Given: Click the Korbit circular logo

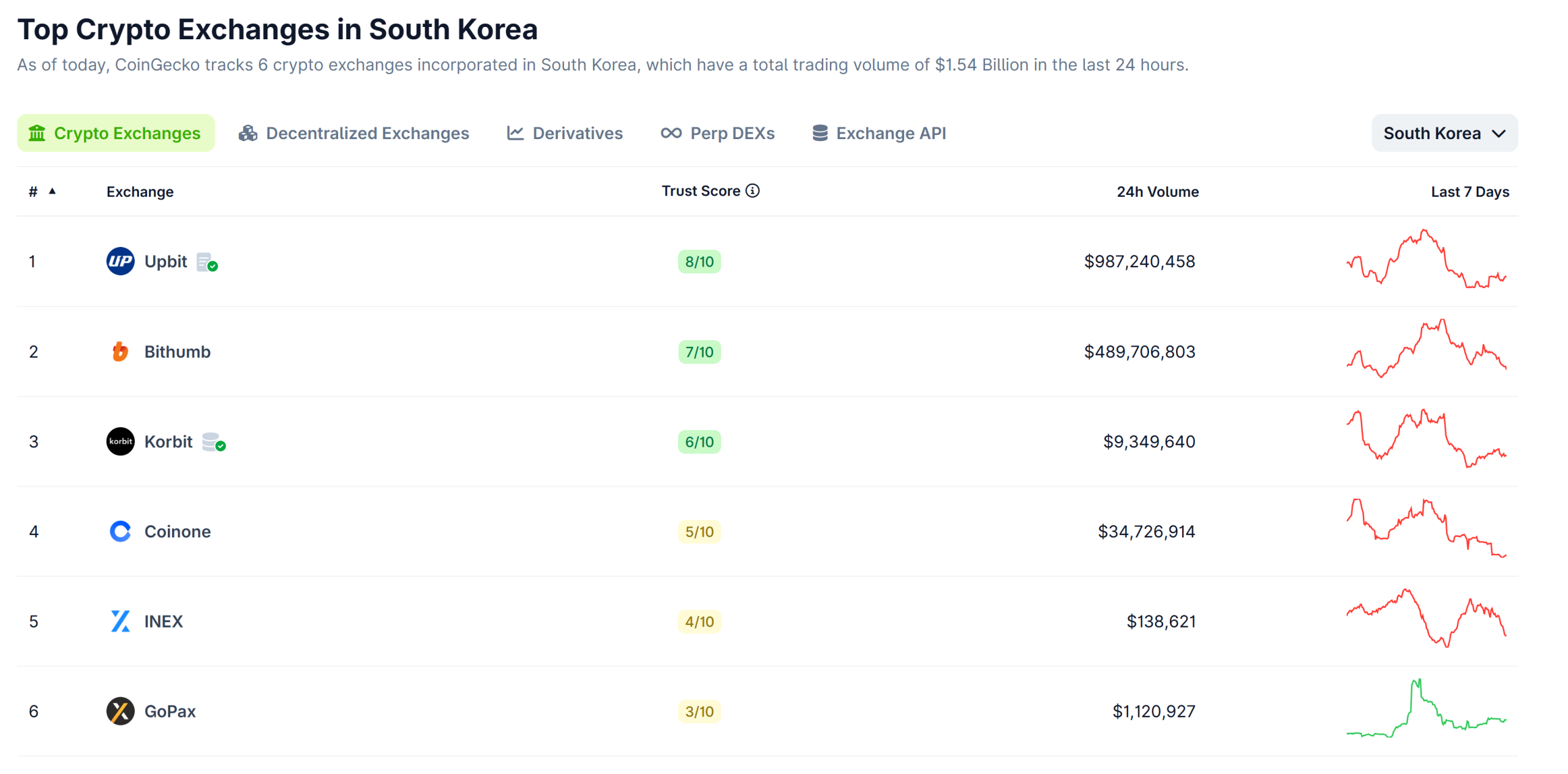Looking at the screenshot, I should [x=120, y=441].
